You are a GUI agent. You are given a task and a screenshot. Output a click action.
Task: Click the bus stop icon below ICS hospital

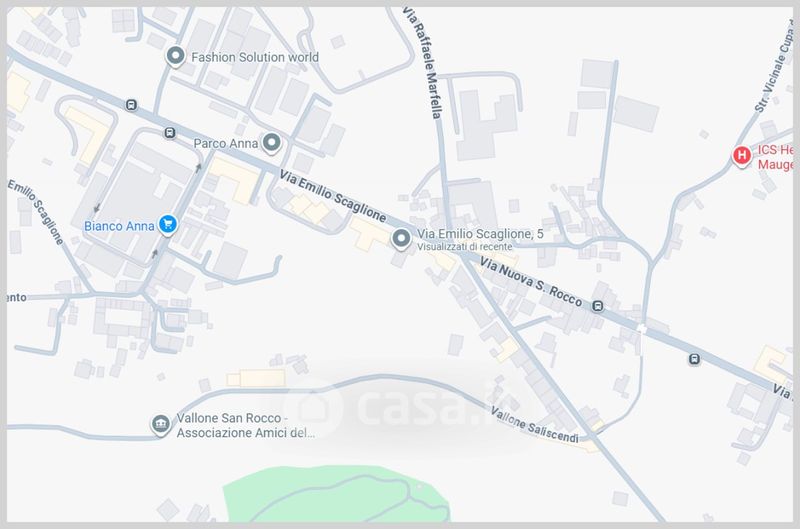point(694,359)
